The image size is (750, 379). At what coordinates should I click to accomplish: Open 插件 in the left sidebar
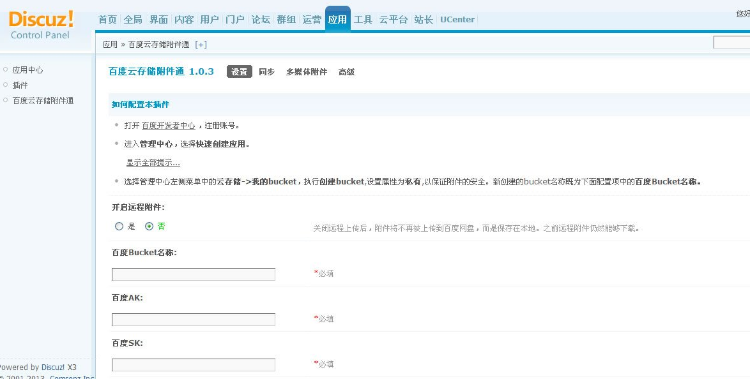coord(20,85)
